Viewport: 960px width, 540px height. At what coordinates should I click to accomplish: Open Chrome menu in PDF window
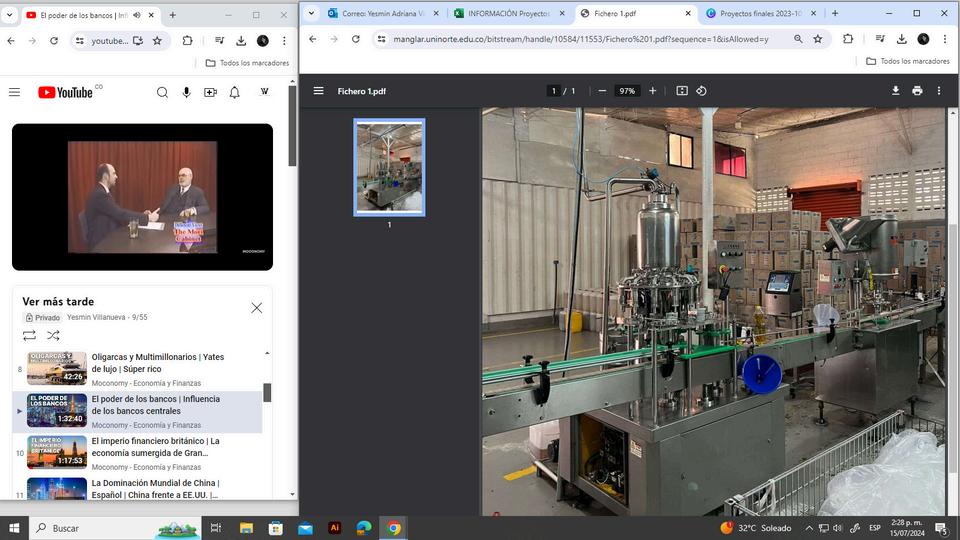coord(945,39)
